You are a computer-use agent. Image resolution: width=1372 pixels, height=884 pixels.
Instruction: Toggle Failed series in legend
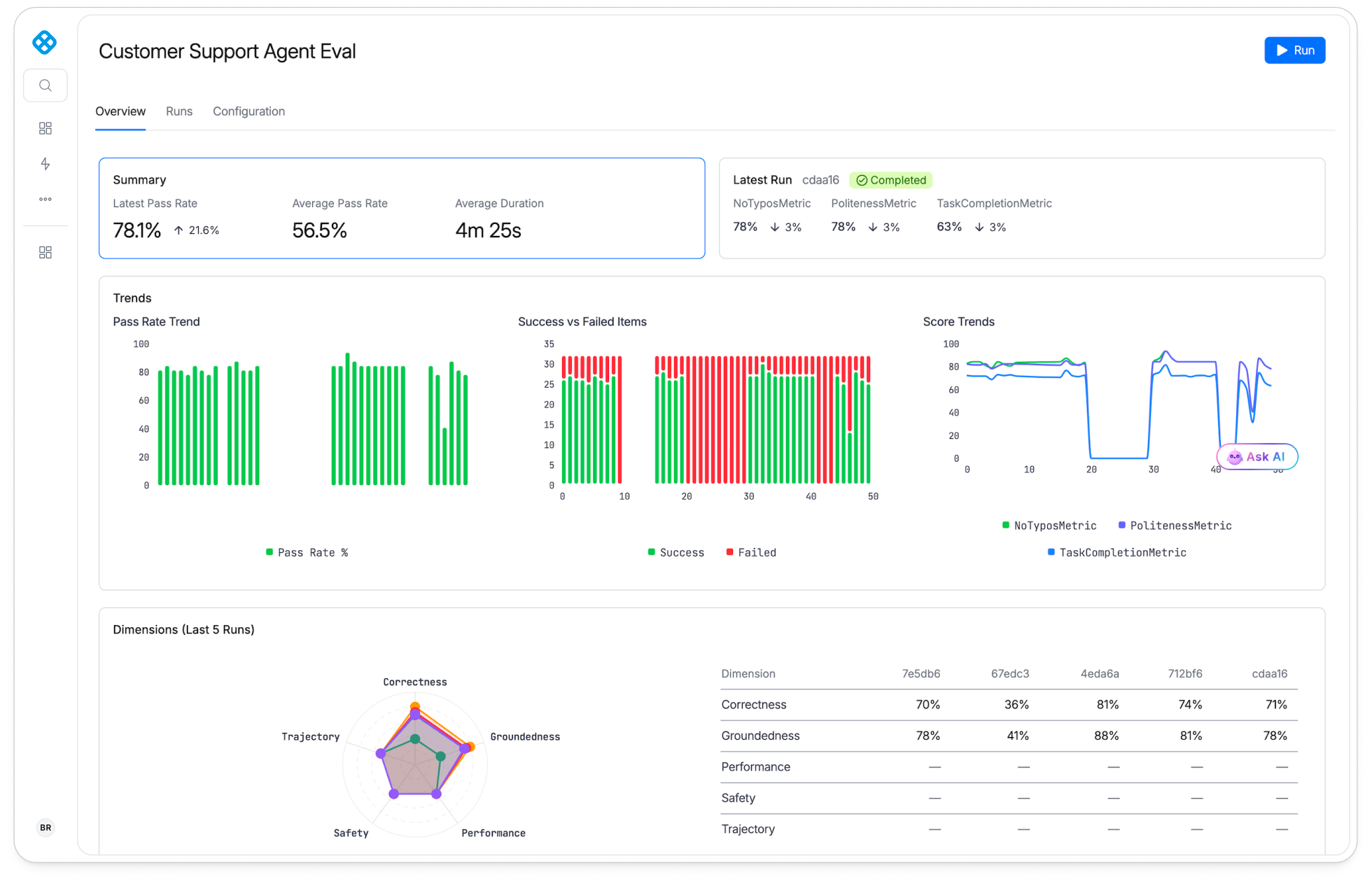(x=751, y=553)
